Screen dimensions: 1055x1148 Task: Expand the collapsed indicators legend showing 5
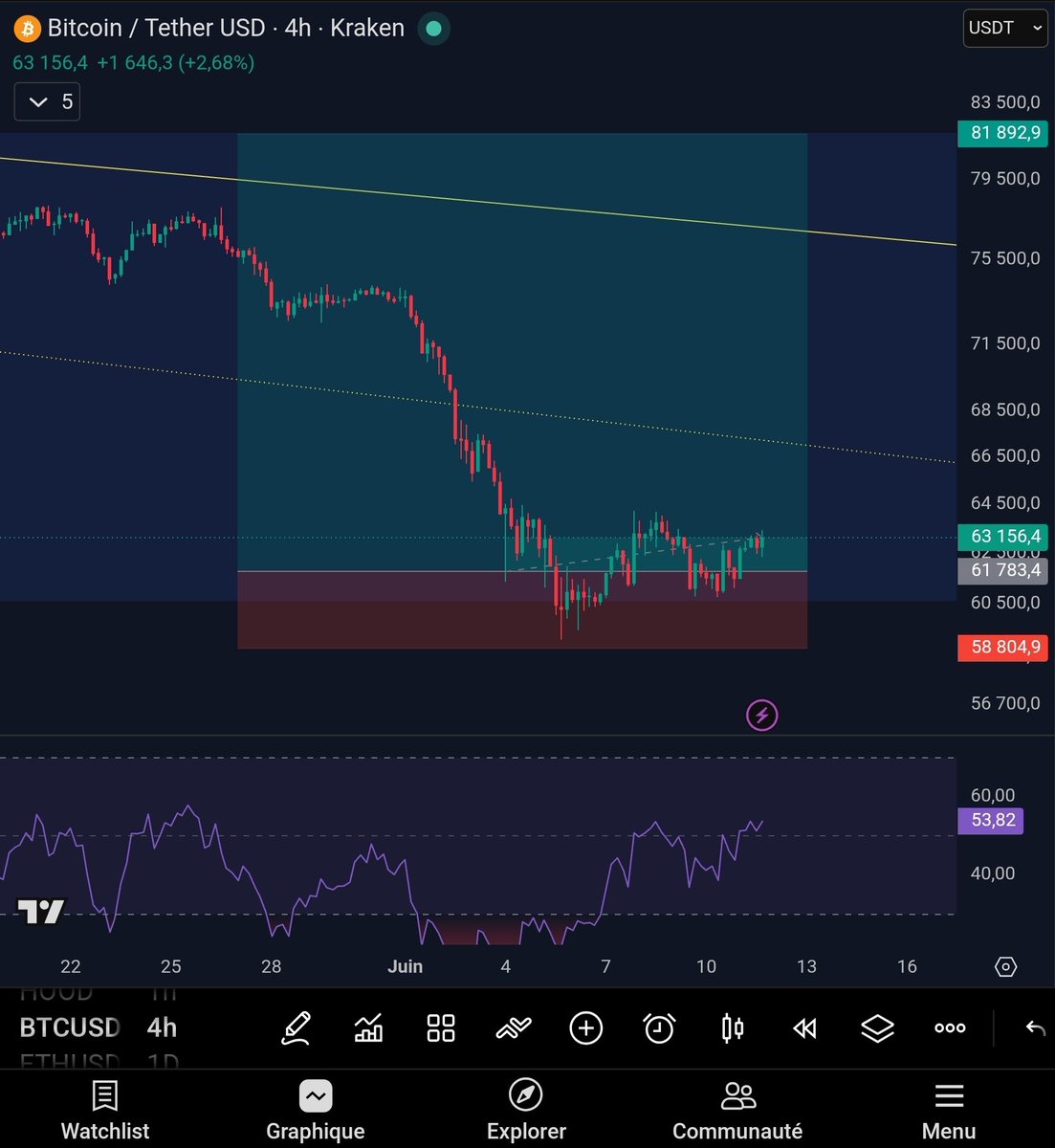(47, 101)
